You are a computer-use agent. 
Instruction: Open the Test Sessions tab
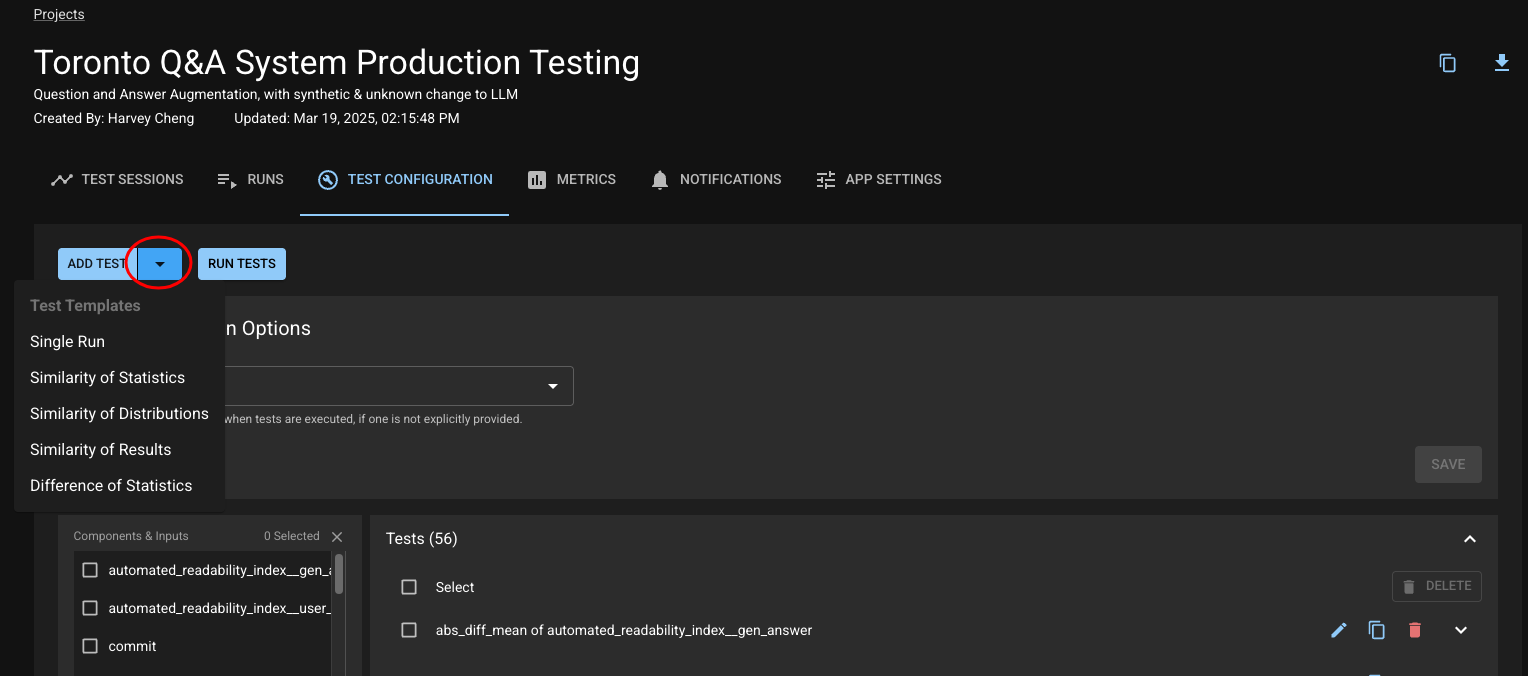117,180
